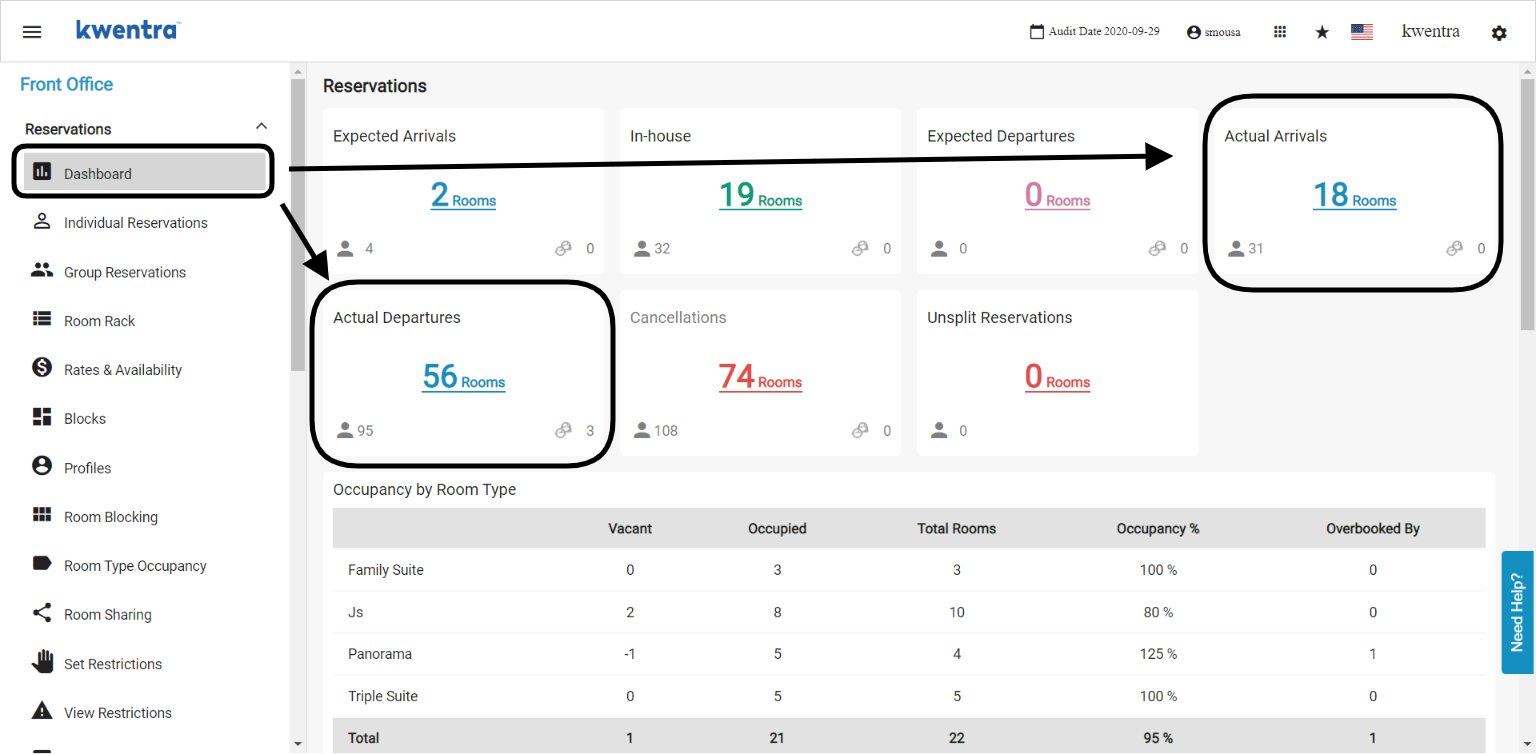Click the Group Reservations people icon
1536x754 pixels.
click(x=42, y=270)
